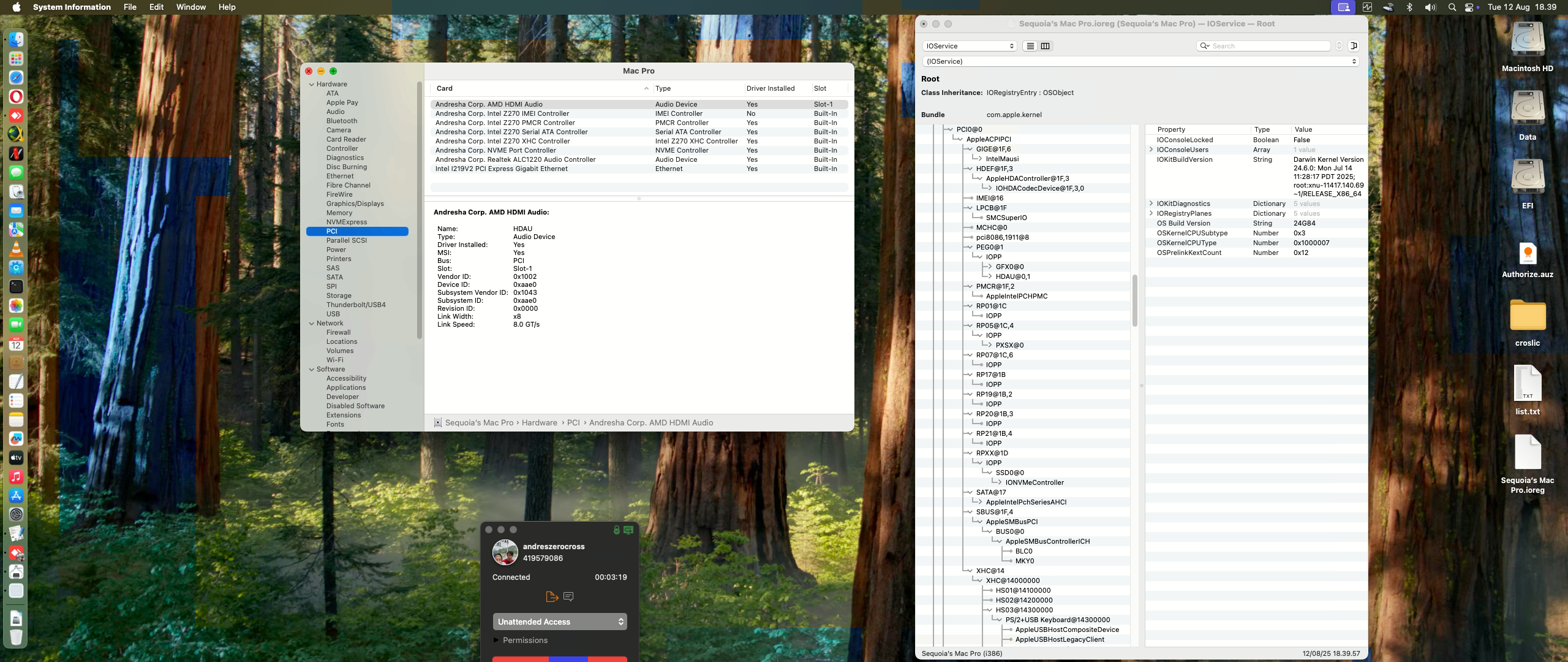Select the Realtek ALC1220 Audio Controller row
1568x662 pixels.
(639, 159)
